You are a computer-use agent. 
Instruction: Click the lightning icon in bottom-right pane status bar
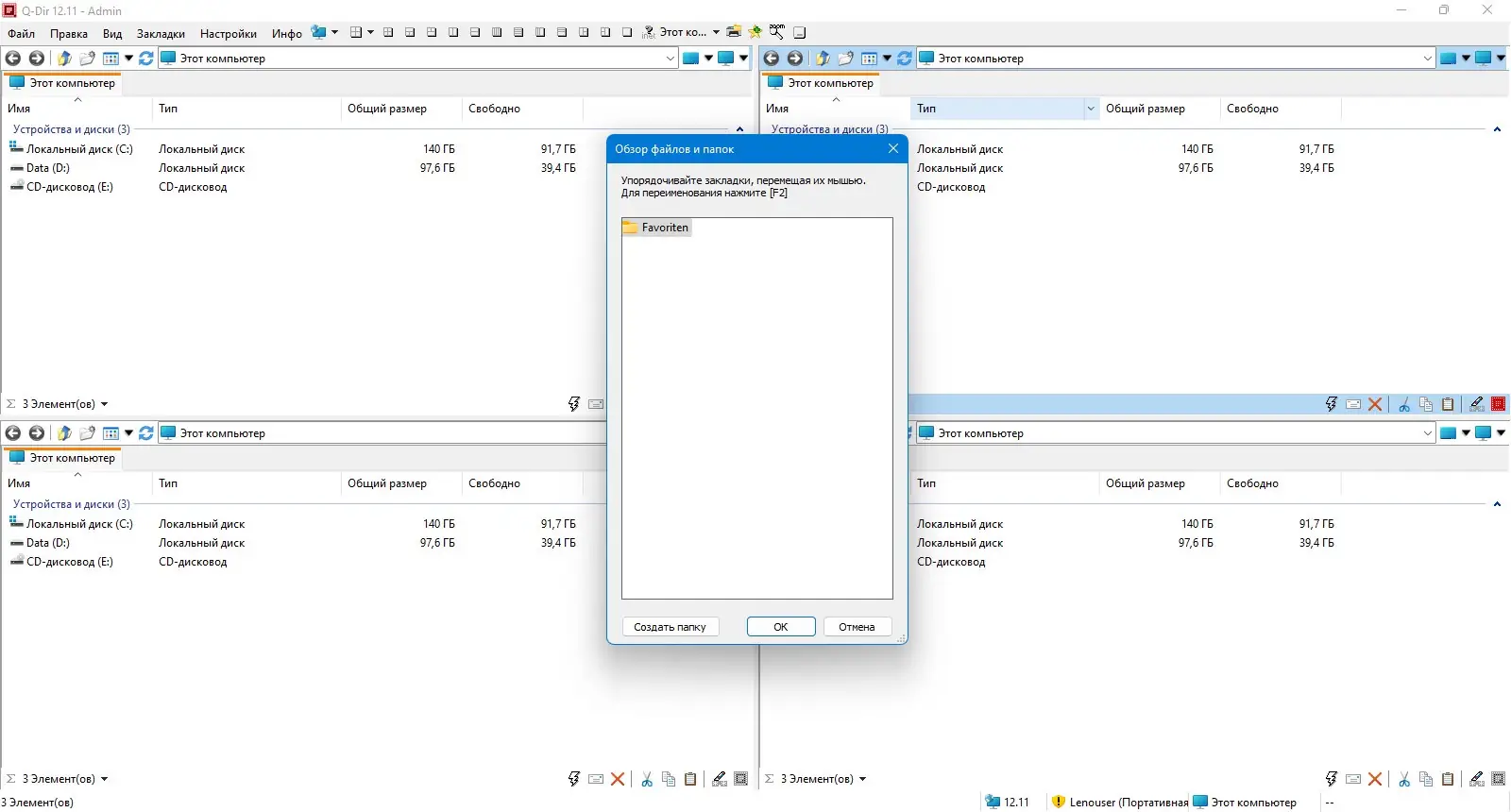tap(1332, 779)
